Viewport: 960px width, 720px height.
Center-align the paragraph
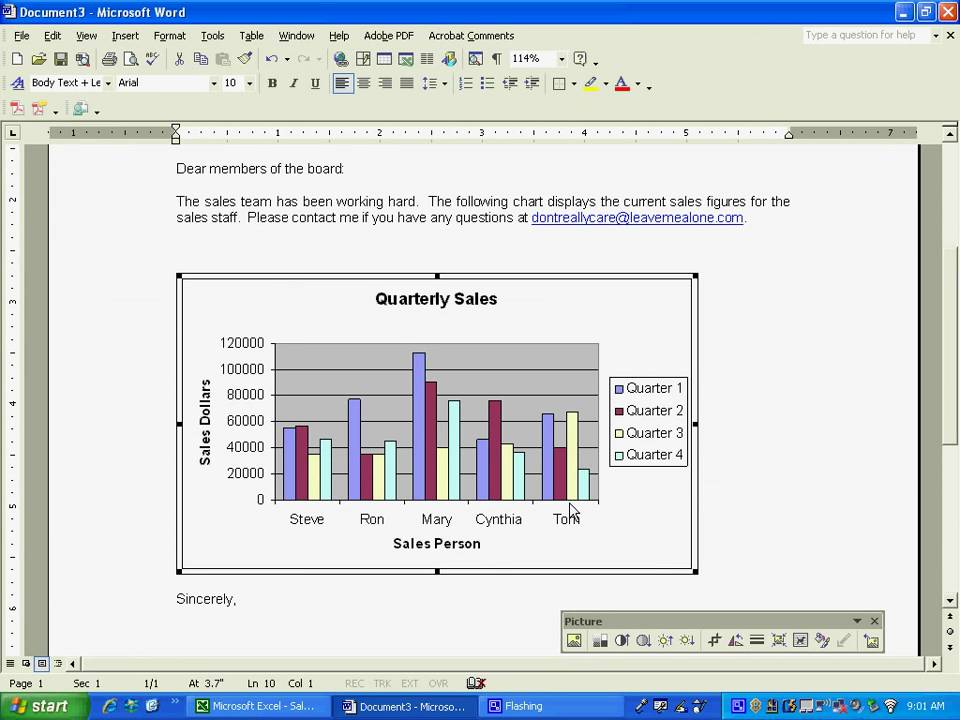tap(364, 83)
